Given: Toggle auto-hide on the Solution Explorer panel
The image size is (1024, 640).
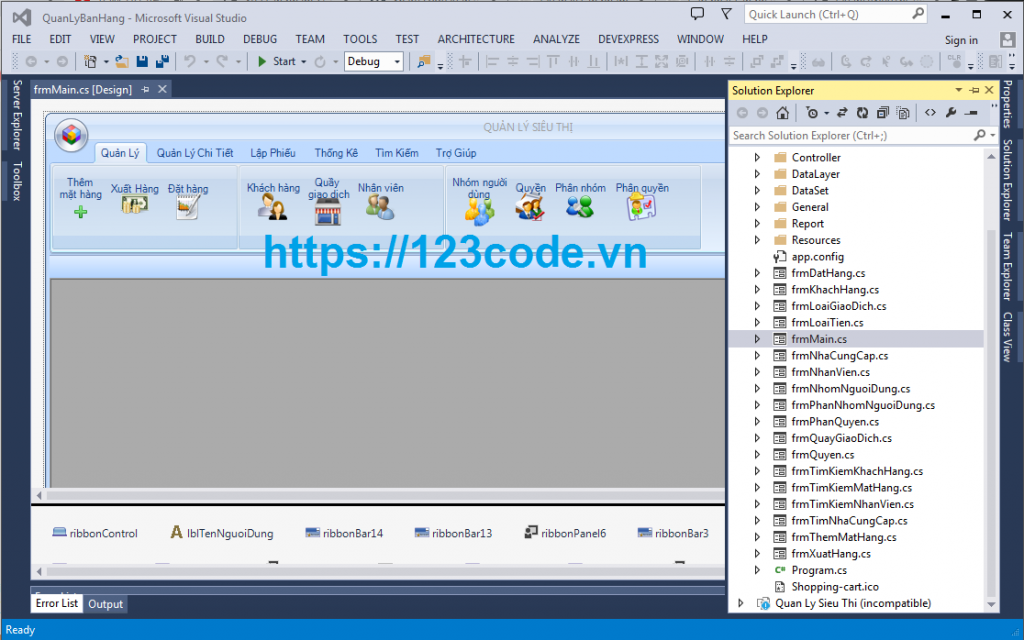Looking at the screenshot, I should (x=975, y=90).
